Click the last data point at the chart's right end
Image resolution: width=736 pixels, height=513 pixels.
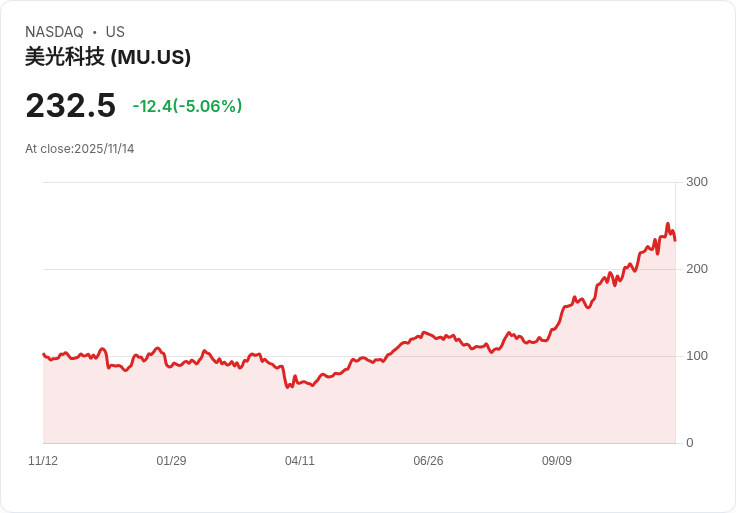coord(675,240)
